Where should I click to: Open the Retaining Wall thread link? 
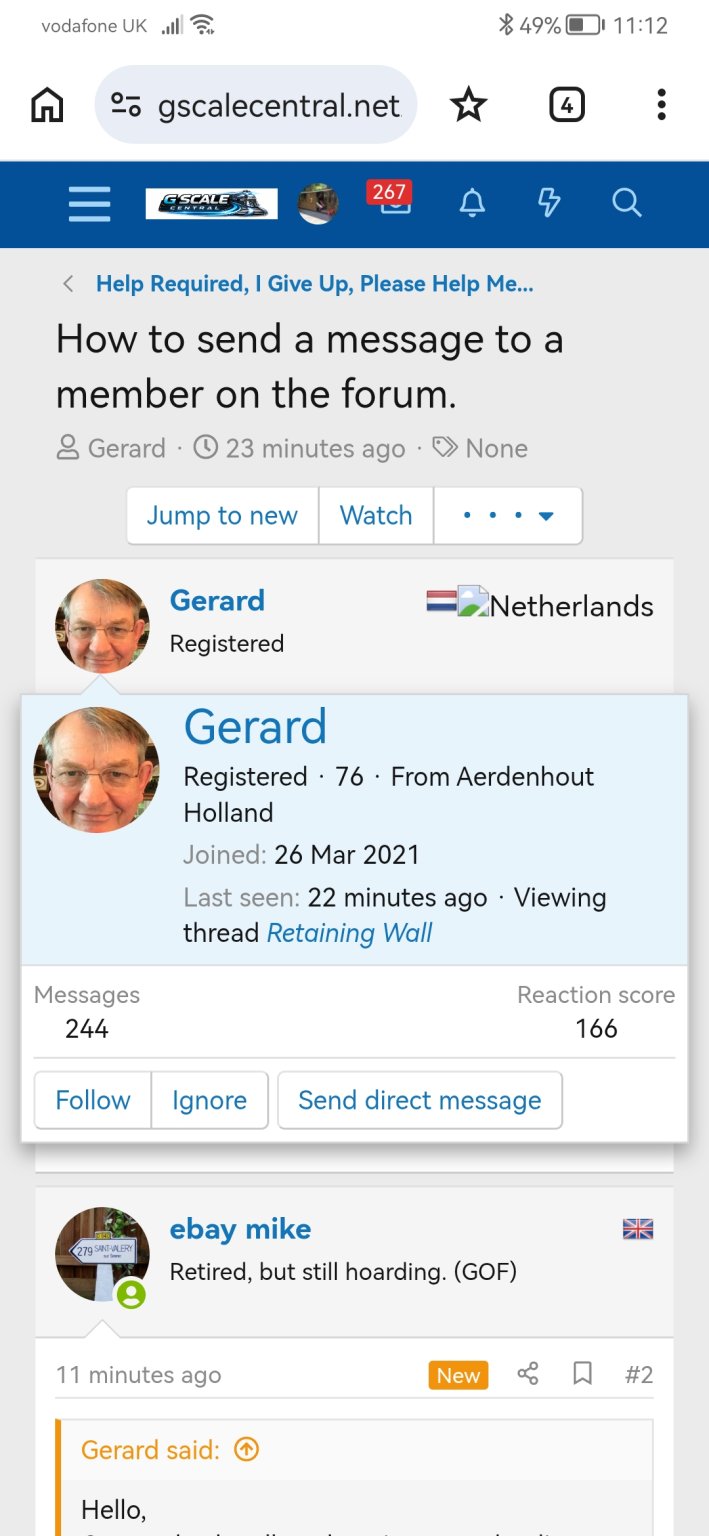coord(349,933)
